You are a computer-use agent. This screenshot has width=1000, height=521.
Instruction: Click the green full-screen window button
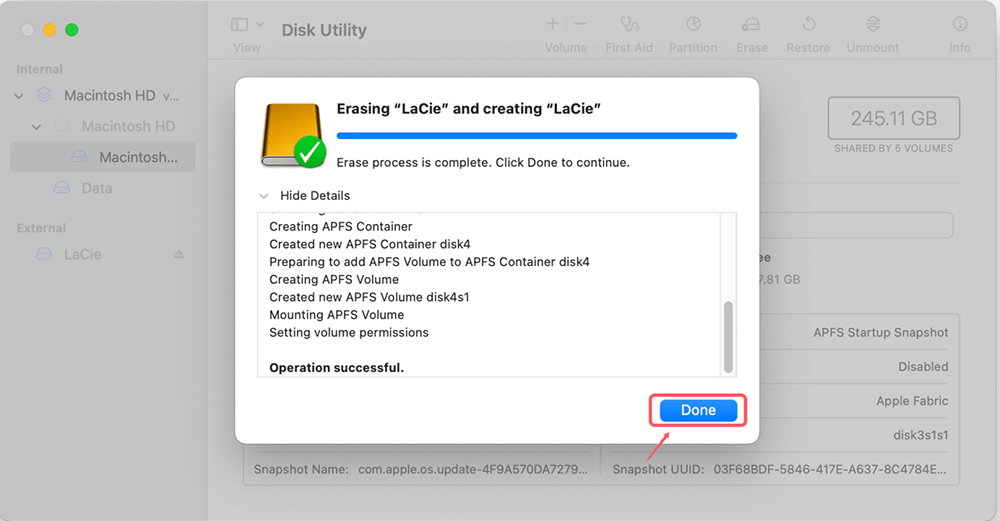[x=71, y=30]
